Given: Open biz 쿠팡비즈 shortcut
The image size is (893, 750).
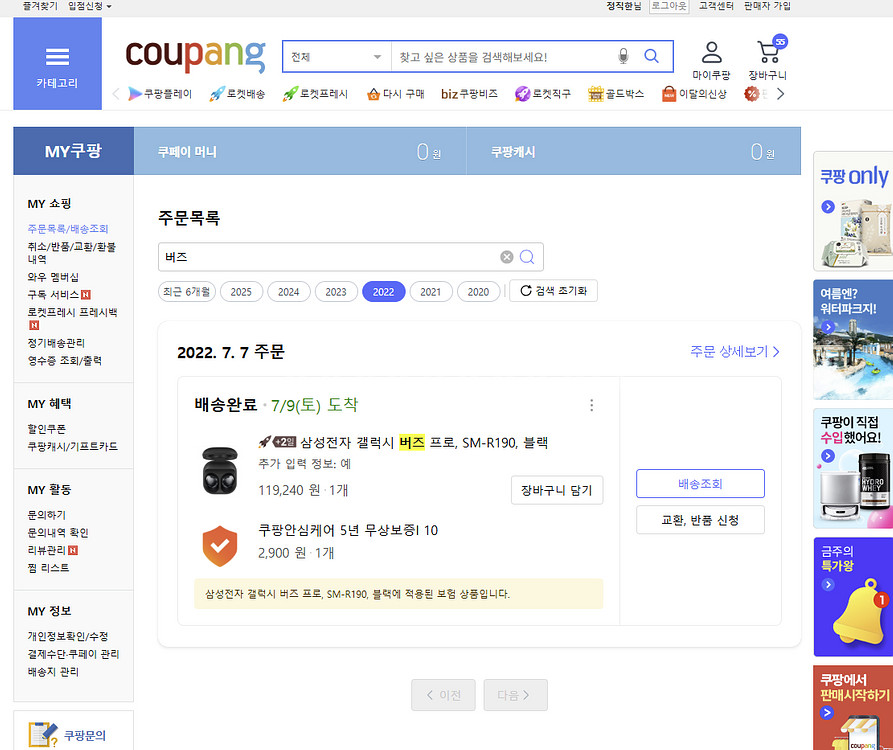Looking at the screenshot, I should click(x=469, y=94).
